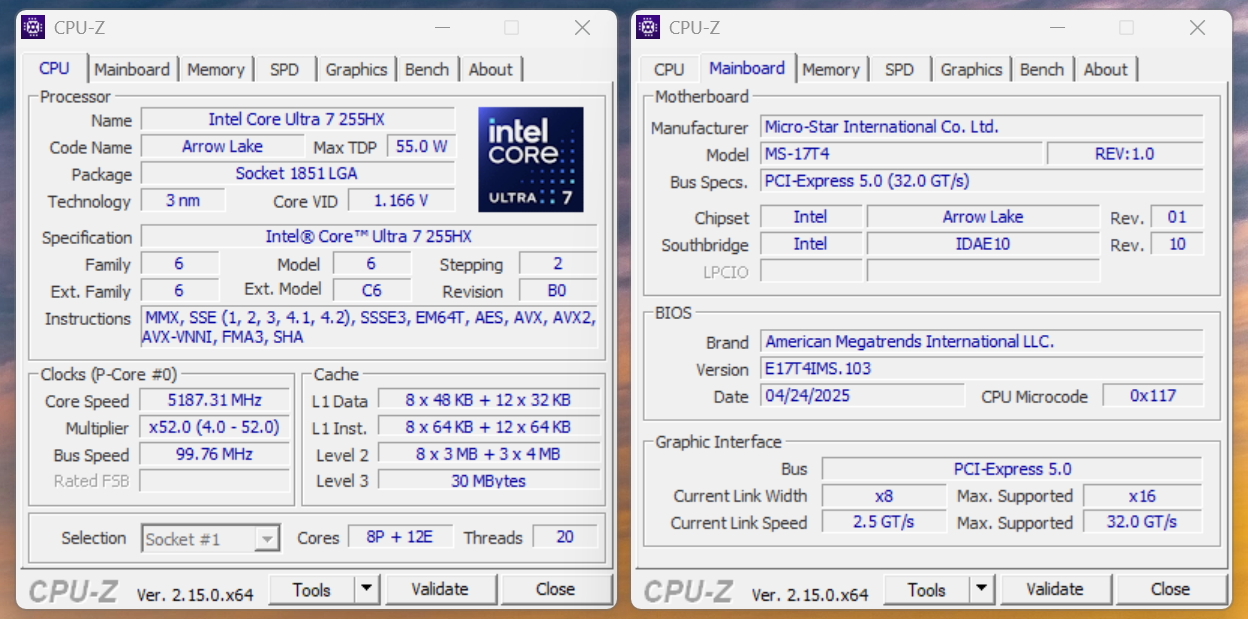This screenshot has height=619, width=1248.
Task: Open SPD tab in right window
Action: (x=899, y=70)
